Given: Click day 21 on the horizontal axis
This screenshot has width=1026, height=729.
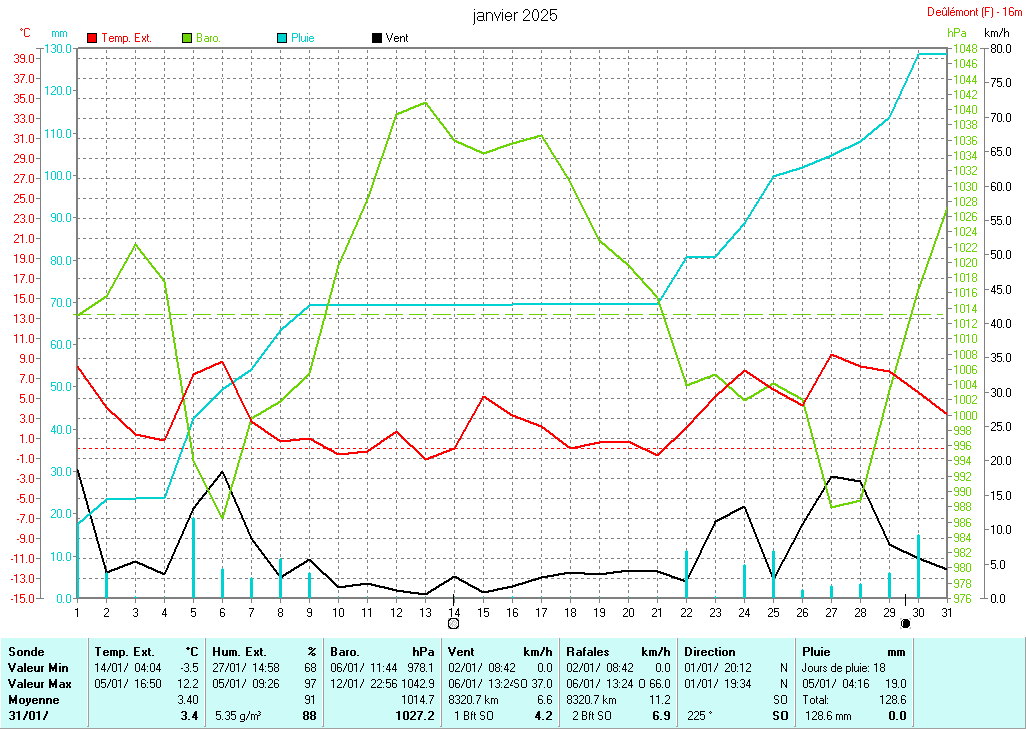Looking at the screenshot, I should pyautogui.click(x=657, y=612).
